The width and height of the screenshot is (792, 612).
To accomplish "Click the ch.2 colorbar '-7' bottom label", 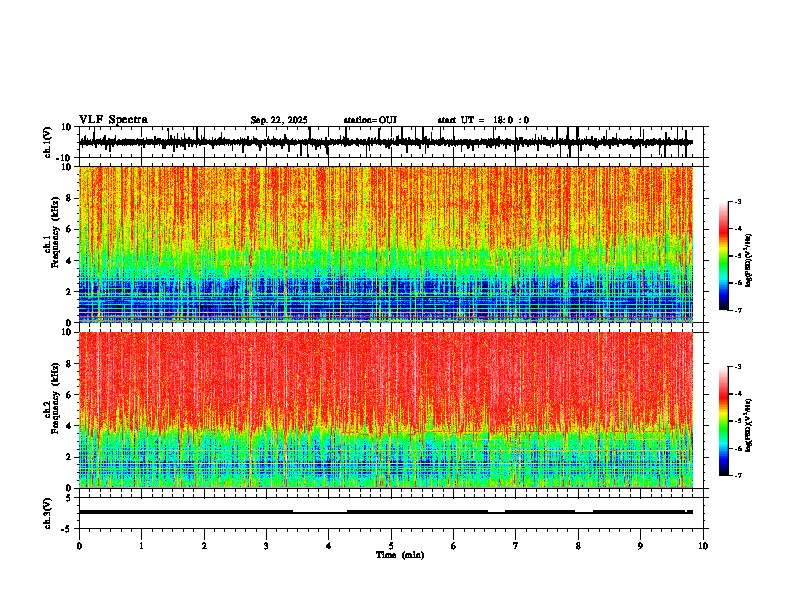I will 738,475.
